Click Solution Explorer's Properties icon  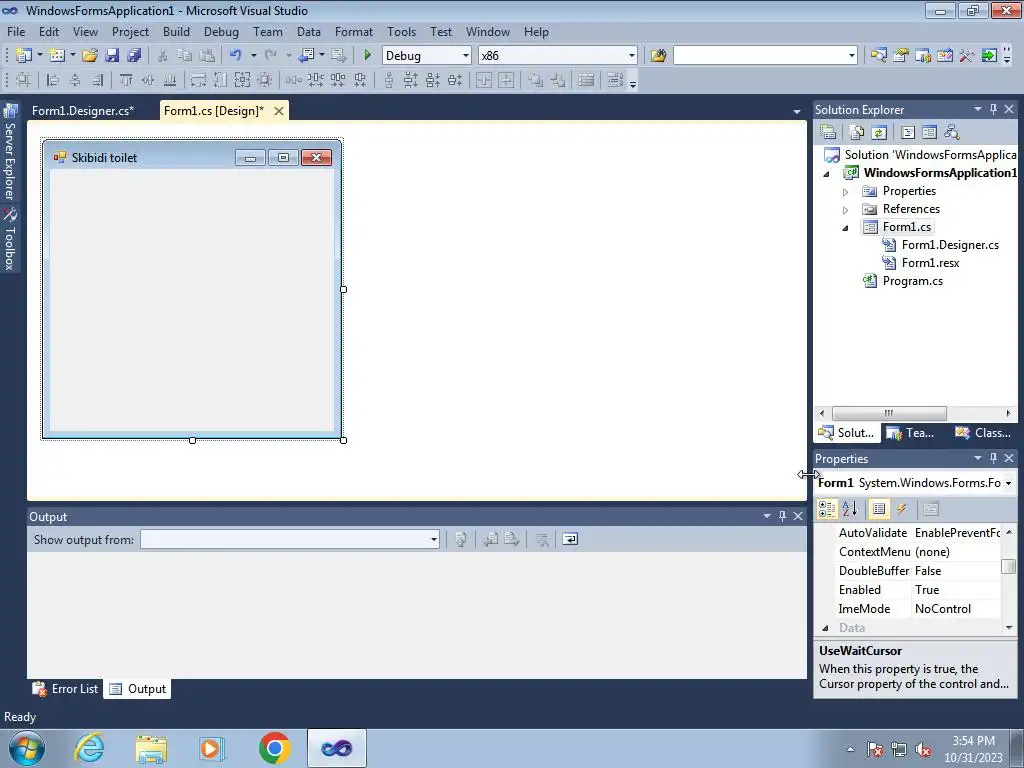point(829,132)
